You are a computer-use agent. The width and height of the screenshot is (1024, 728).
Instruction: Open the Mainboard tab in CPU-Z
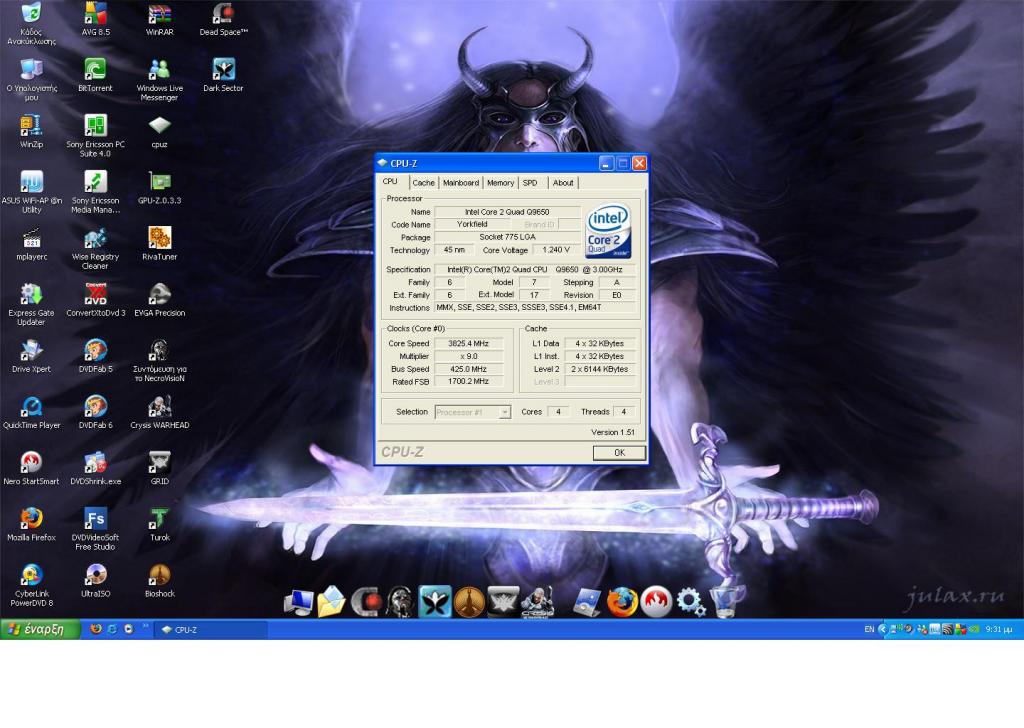coord(461,183)
